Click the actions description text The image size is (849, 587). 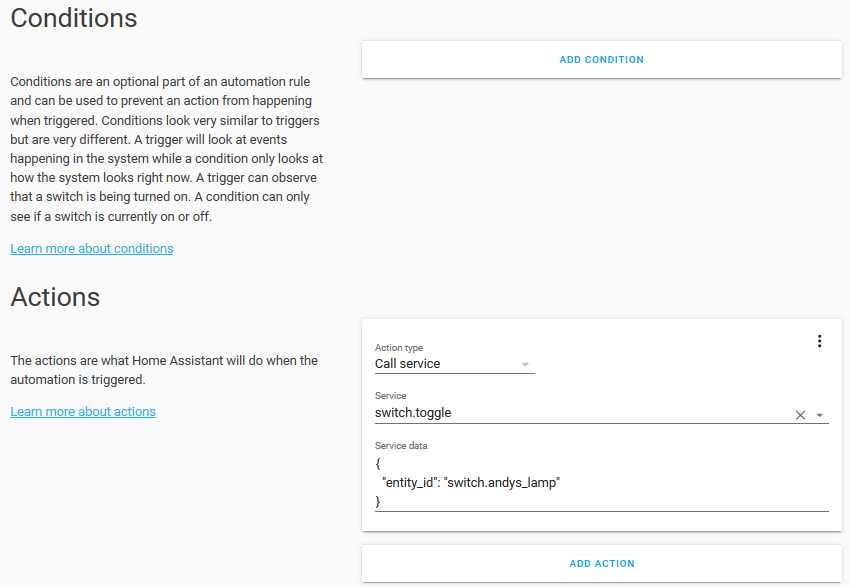[x=164, y=370]
